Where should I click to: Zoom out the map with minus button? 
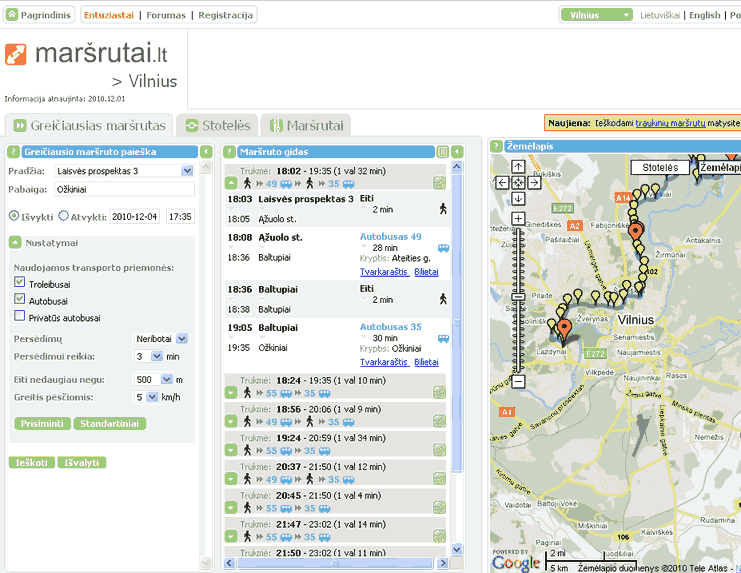click(x=518, y=381)
